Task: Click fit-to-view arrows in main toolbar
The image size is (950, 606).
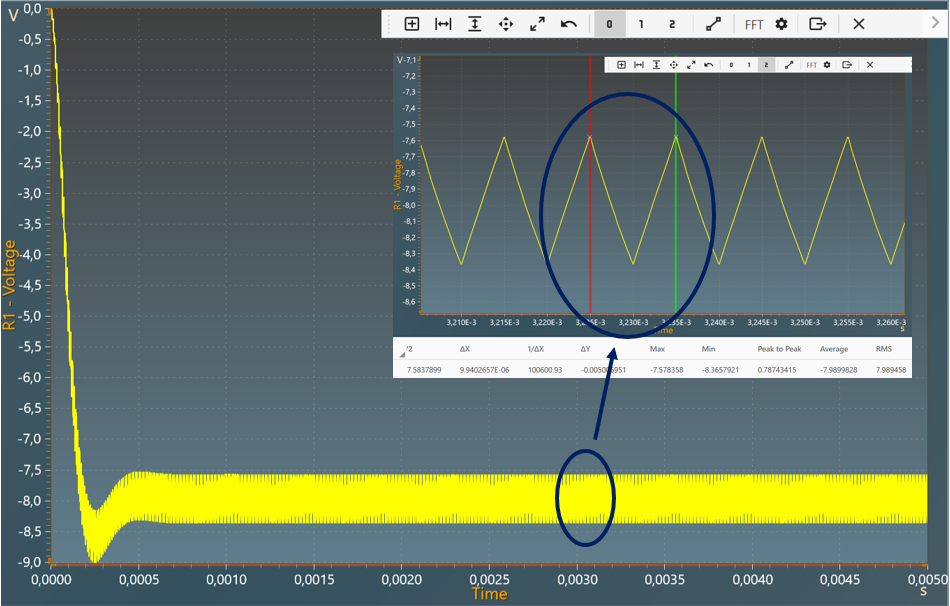Action: tap(537, 24)
